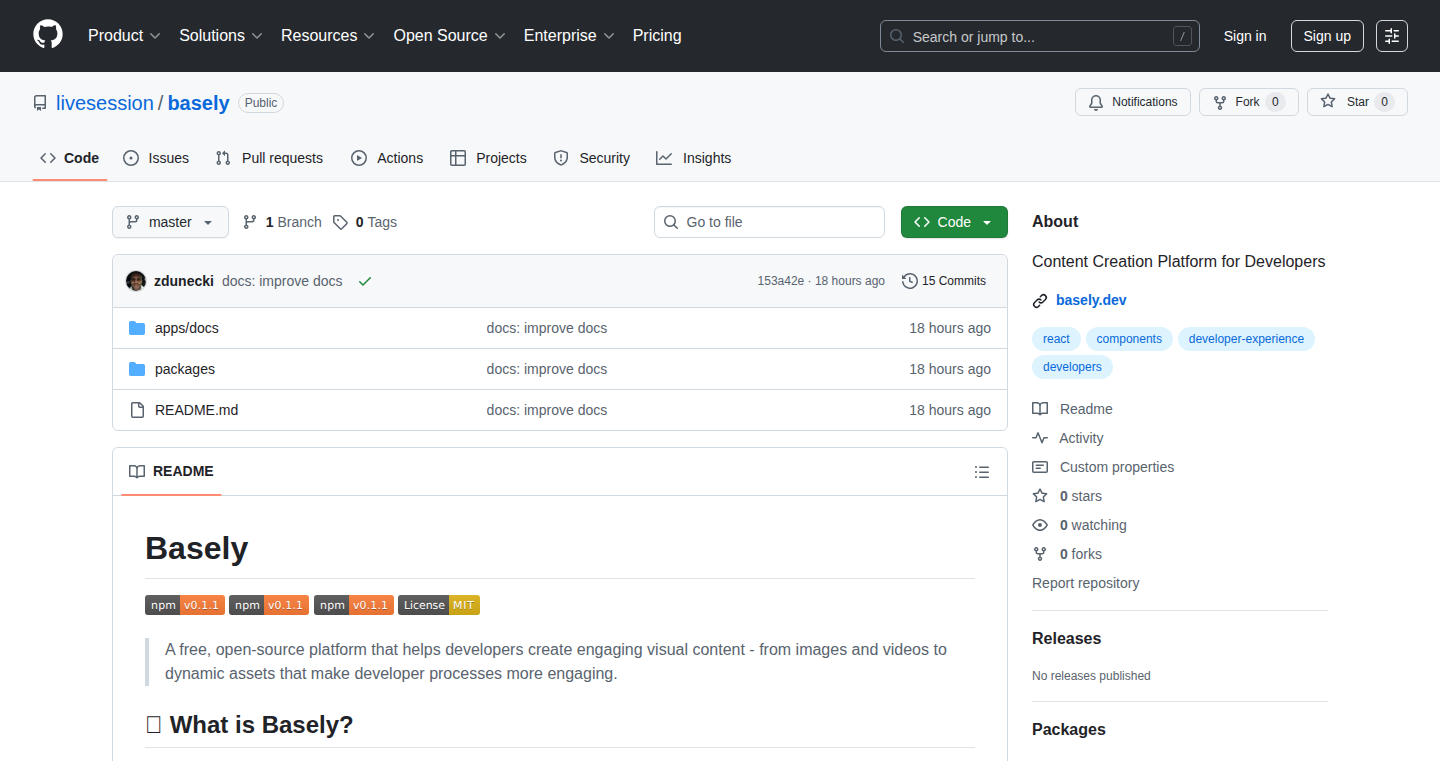Screen dimensions: 1440x761
Task: Open the Enterprise dropdown
Action: tap(569, 35)
